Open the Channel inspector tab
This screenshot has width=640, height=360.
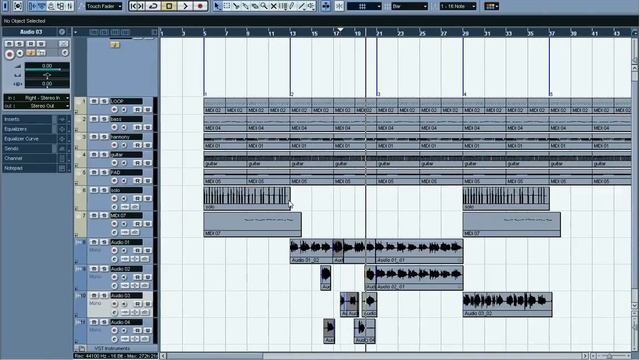pos(28,158)
